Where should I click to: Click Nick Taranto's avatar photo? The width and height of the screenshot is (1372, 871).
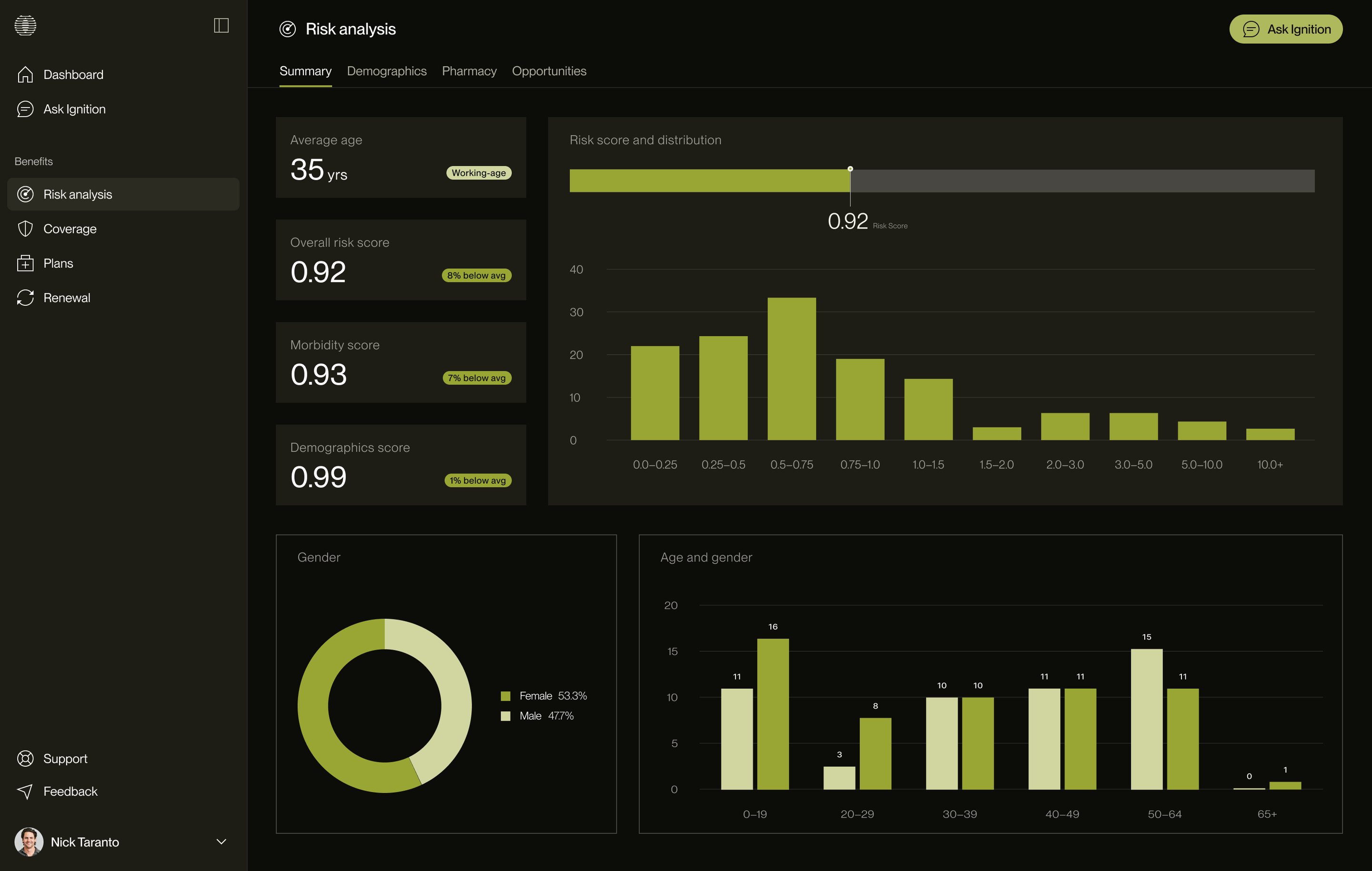(29, 842)
